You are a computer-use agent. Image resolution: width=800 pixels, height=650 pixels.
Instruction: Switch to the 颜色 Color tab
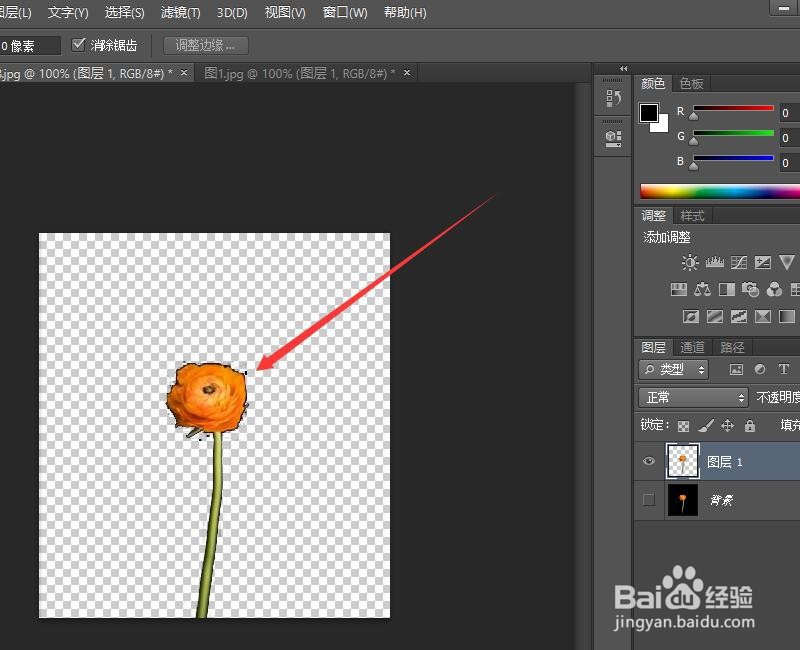pyautogui.click(x=653, y=83)
